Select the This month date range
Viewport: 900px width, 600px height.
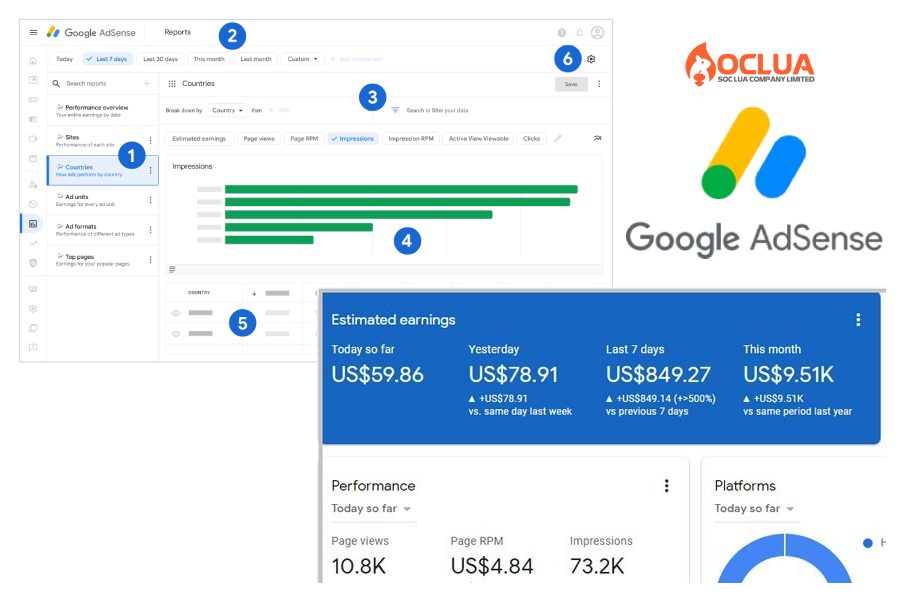click(209, 59)
